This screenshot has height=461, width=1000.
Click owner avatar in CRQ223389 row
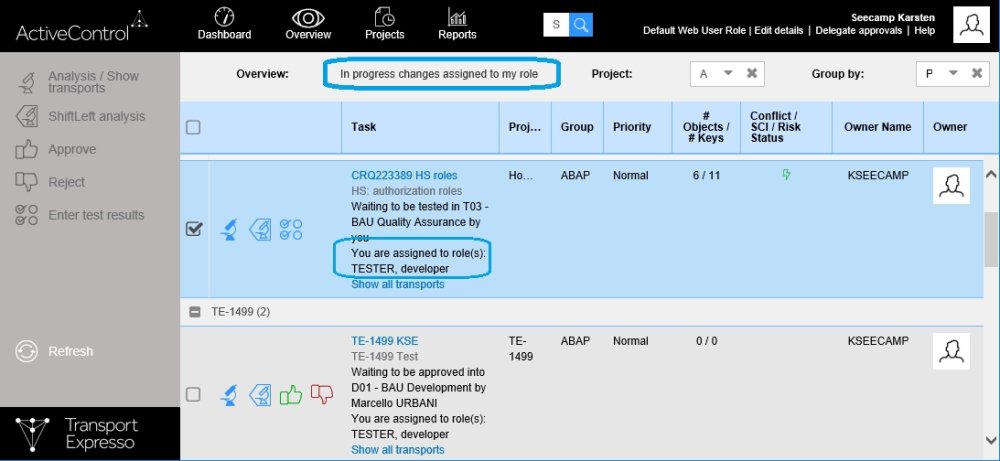[x=951, y=186]
